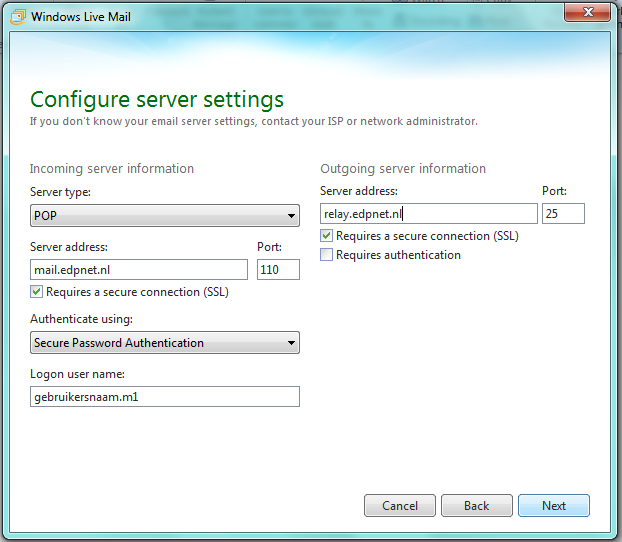Click the Outgoing server information label
The height and width of the screenshot is (542, 622).
(x=403, y=169)
